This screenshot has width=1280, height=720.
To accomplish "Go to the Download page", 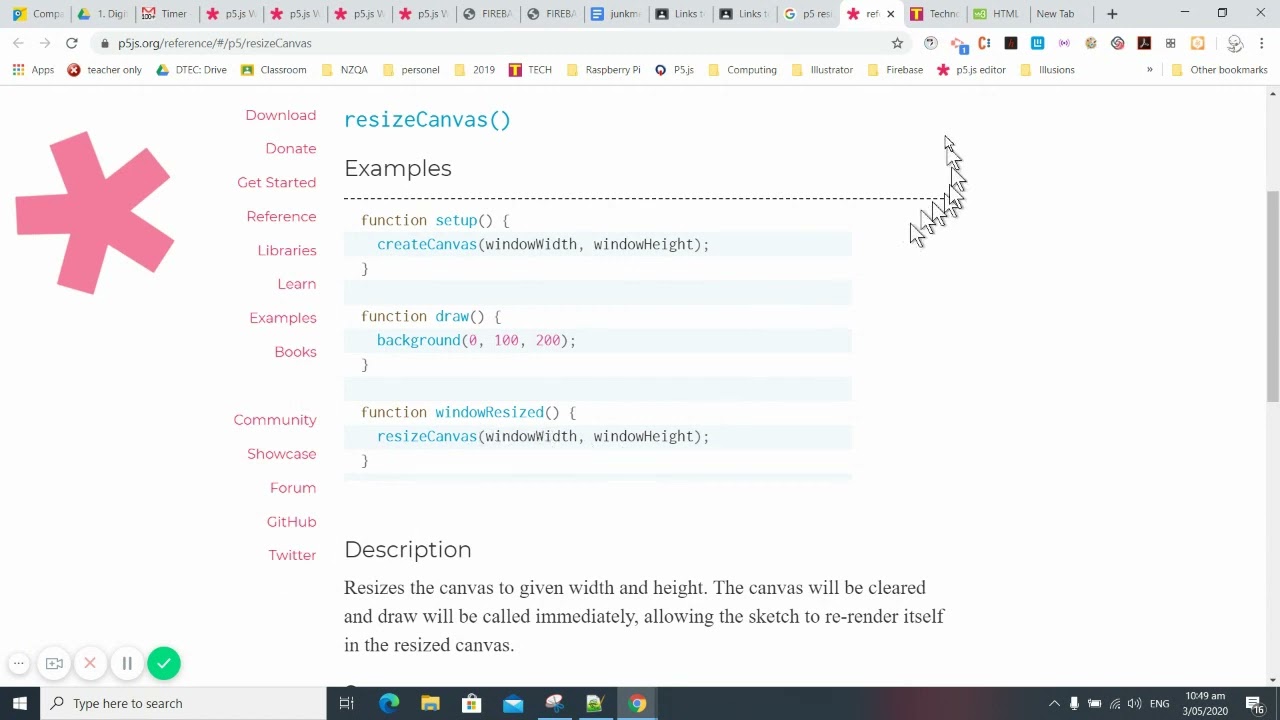I will coord(281,115).
